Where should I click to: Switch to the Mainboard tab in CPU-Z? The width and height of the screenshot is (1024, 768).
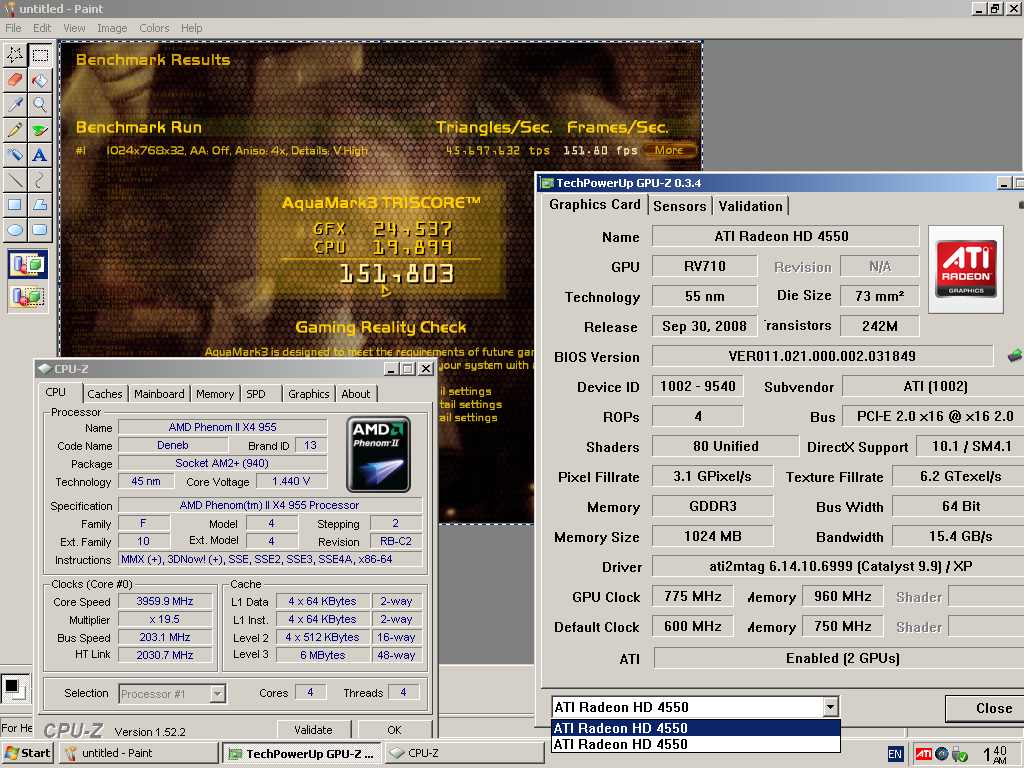point(159,394)
